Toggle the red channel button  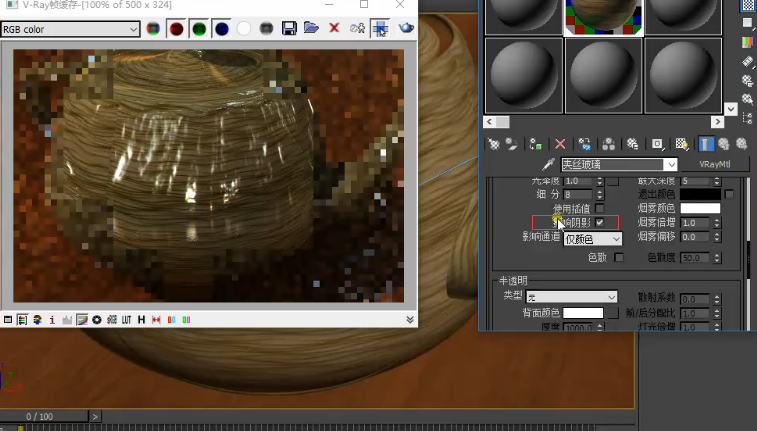(176, 29)
